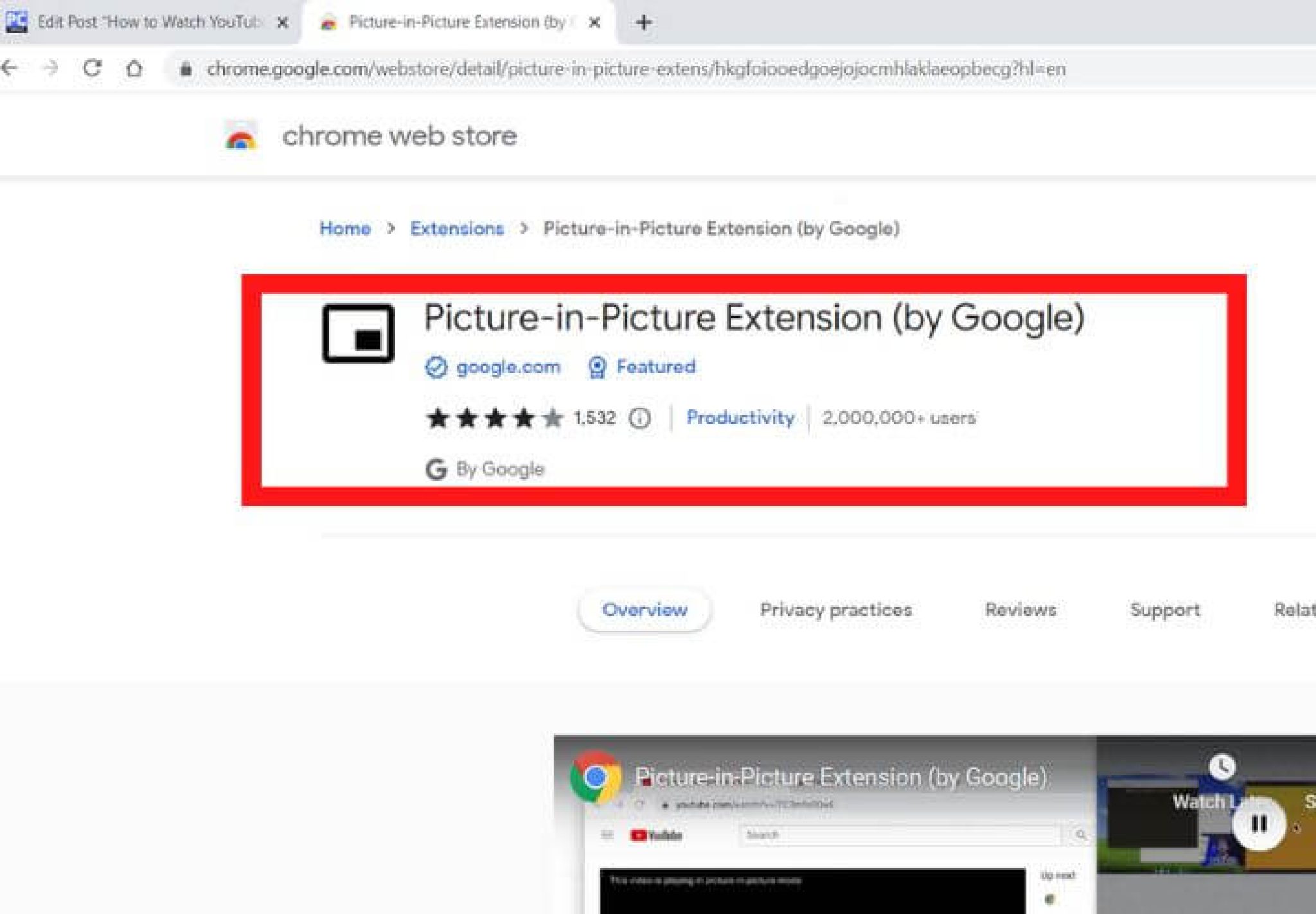Screen dimensions: 1316x914
Task: Click the Featured label
Action: (x=655, y=366)
